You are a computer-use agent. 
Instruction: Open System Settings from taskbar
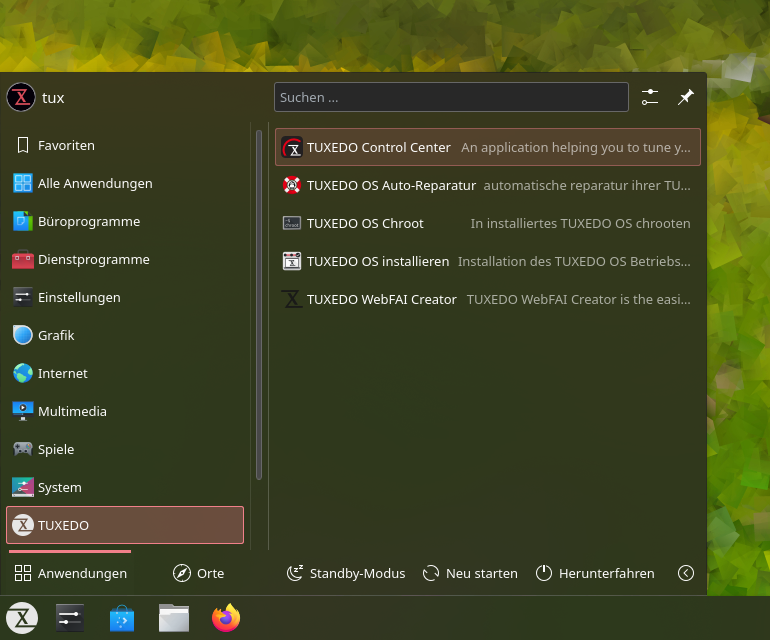point(70,618)
